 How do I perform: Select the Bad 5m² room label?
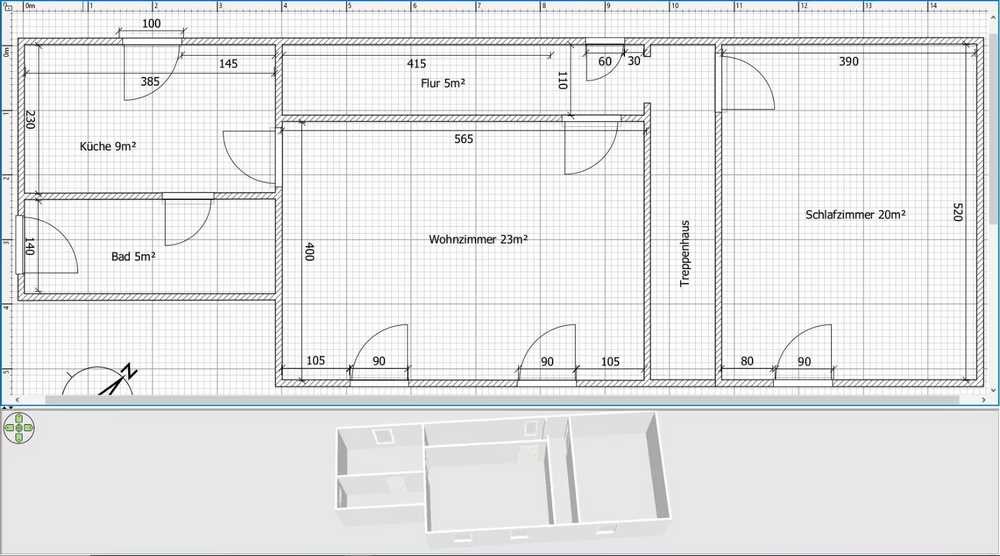coord(133,256)
